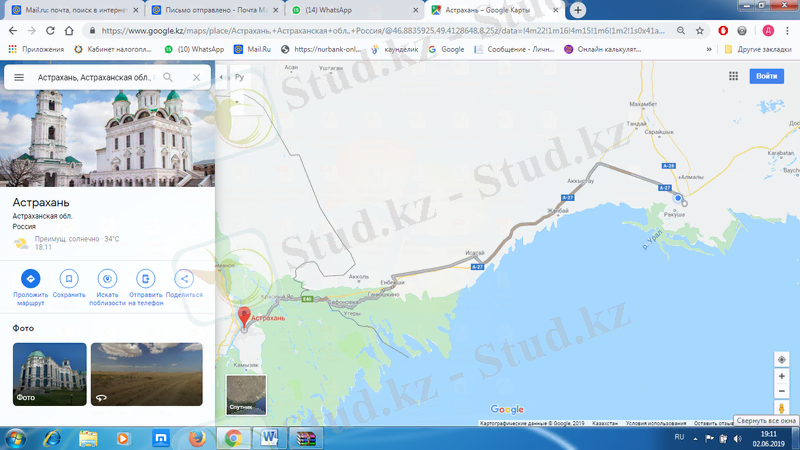Open the street view steppe photo
800x450 pixels.
[x=146, y=374]
